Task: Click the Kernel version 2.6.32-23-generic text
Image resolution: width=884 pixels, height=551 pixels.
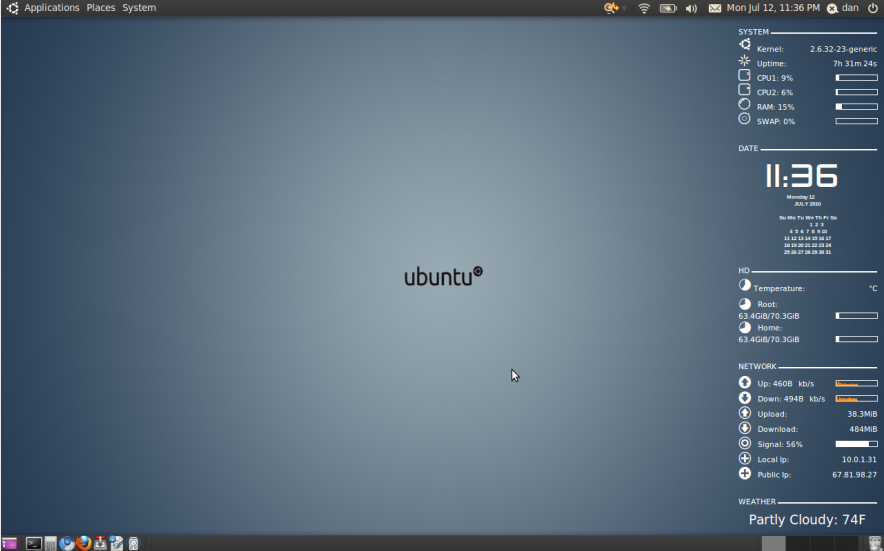Action: (843, 49)
